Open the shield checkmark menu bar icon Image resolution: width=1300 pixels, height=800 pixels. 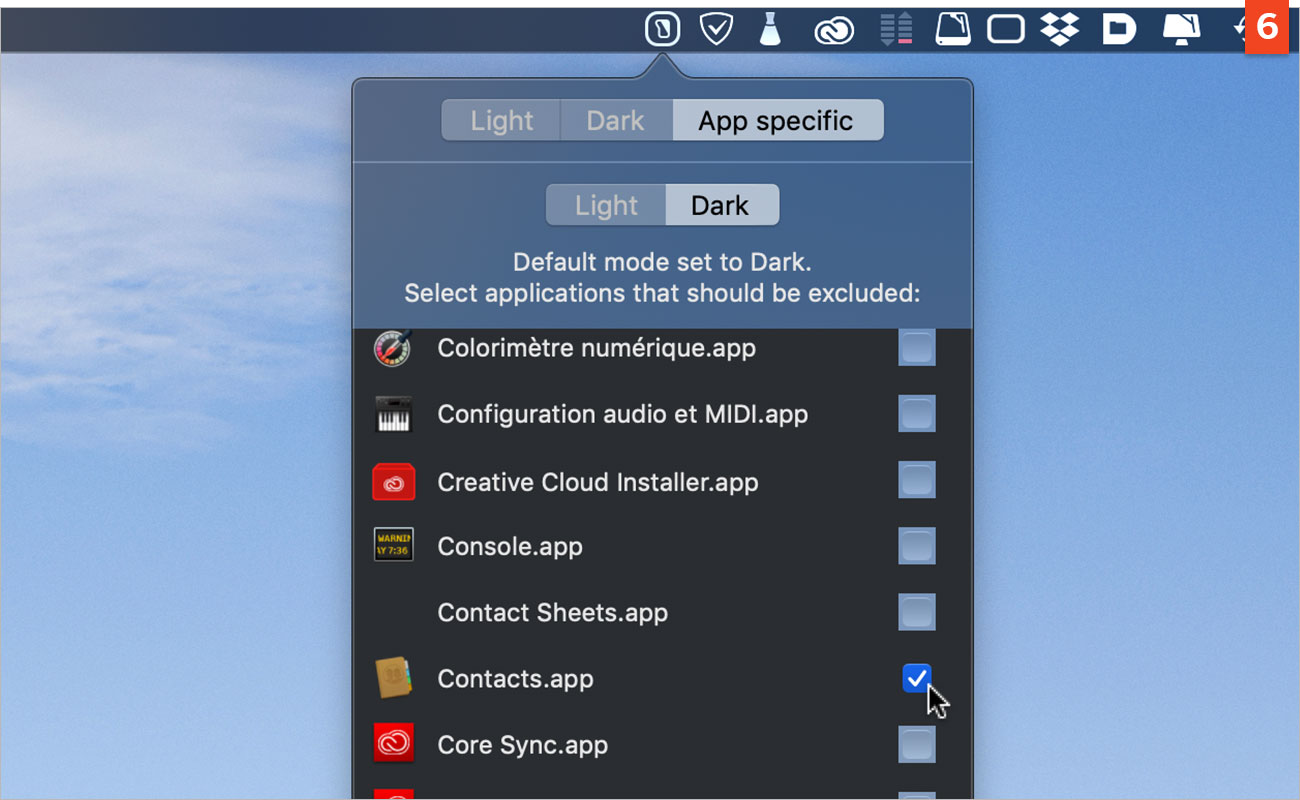coord(716,30)
